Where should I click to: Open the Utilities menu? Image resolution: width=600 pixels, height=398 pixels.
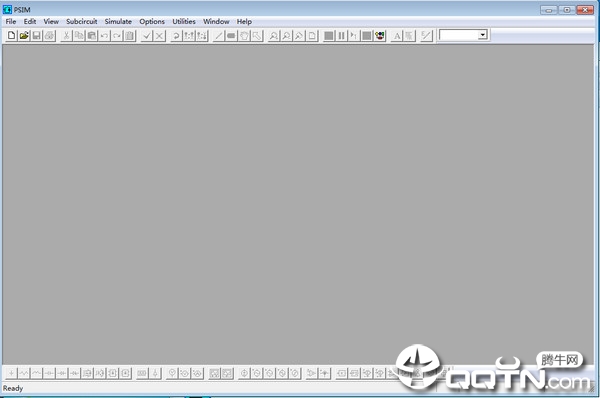[x=184, y=21]
